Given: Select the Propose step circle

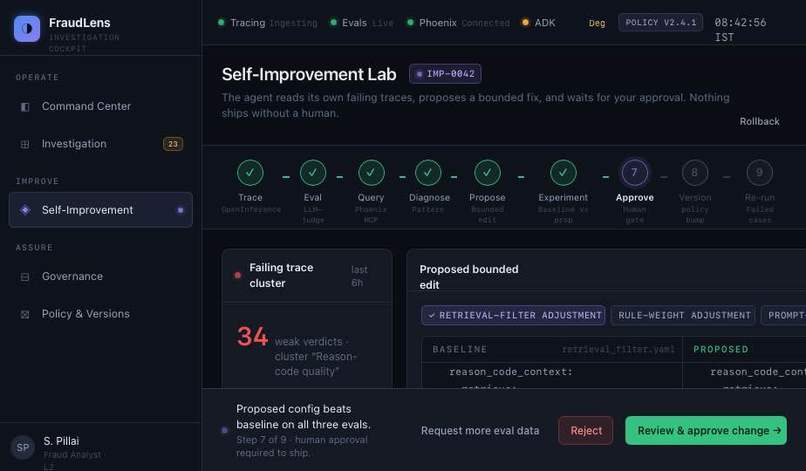Looking at the screenshot, I should tap(487, 173).
